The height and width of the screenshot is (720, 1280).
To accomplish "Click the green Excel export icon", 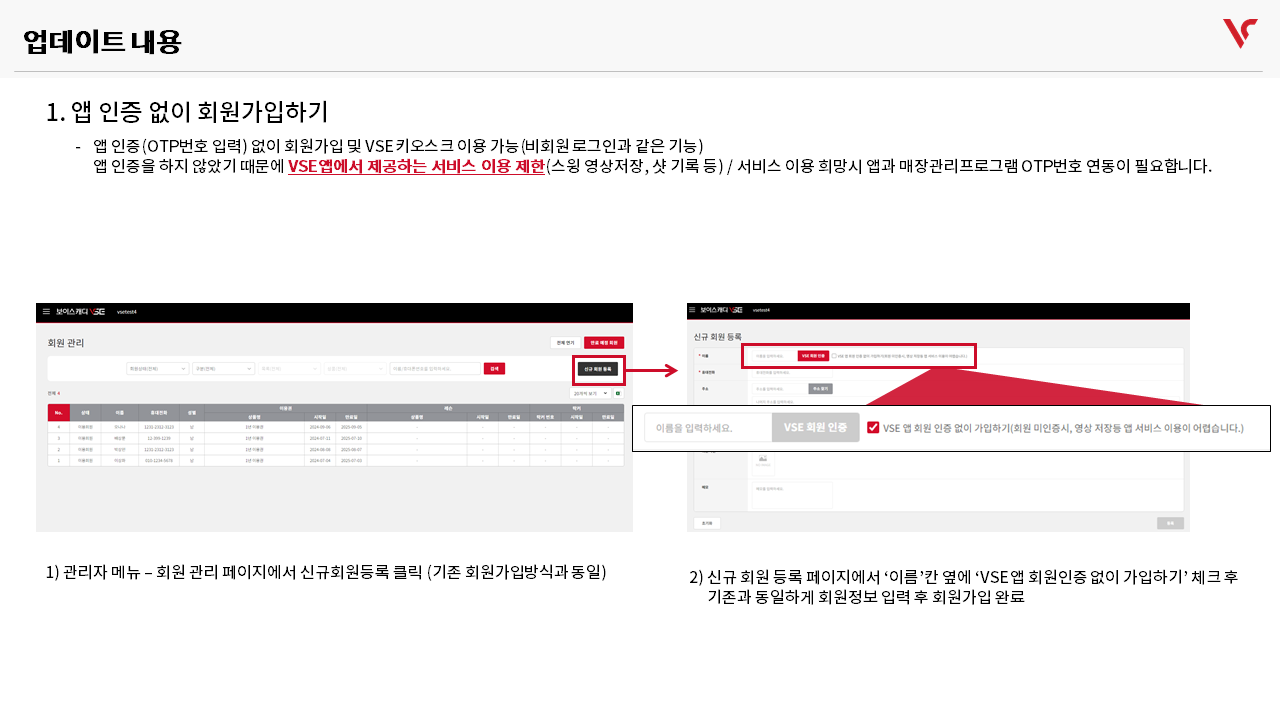I will click(618, 393).
